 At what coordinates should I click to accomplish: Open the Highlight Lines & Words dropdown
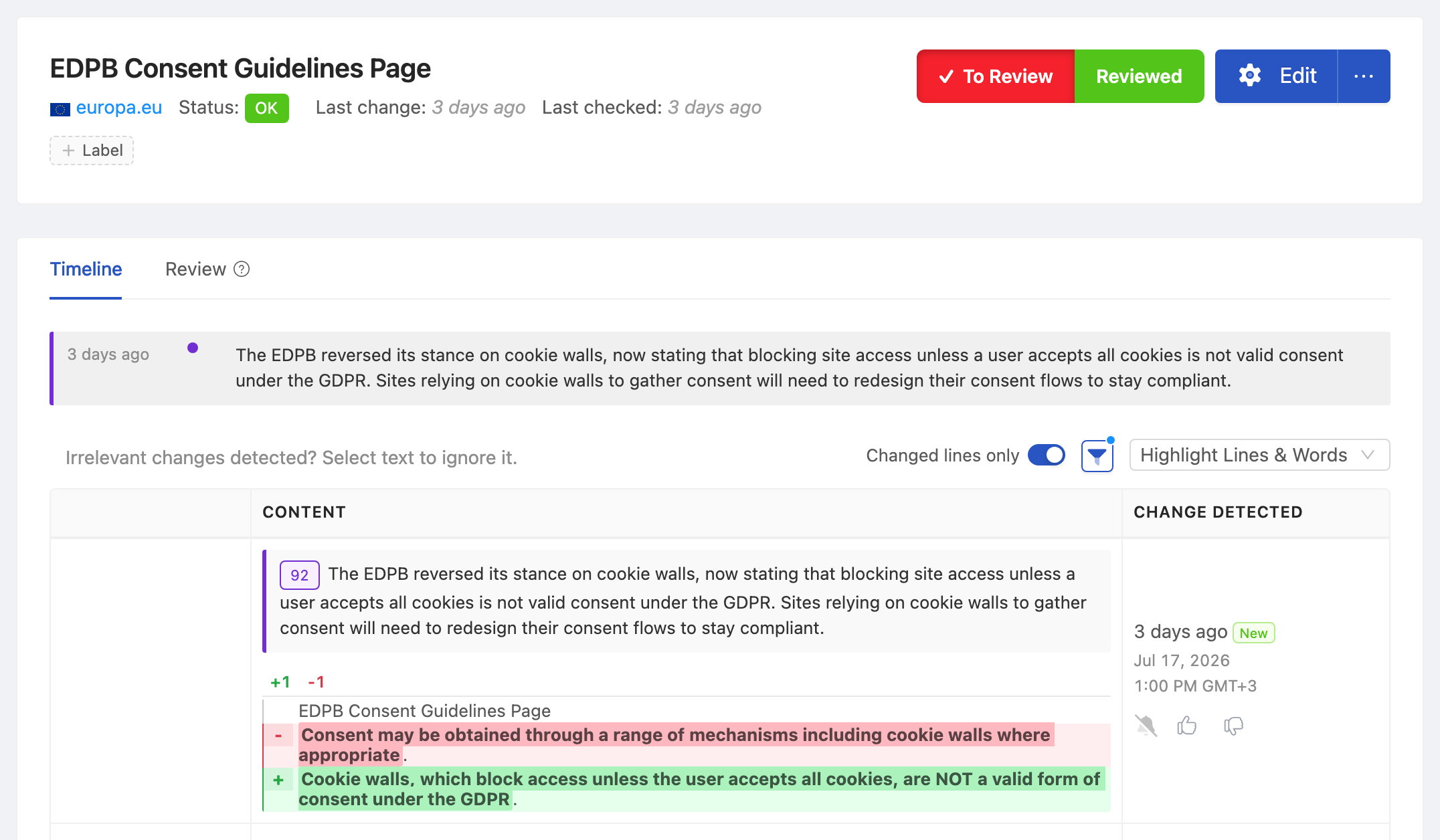tap(1259, 455)
